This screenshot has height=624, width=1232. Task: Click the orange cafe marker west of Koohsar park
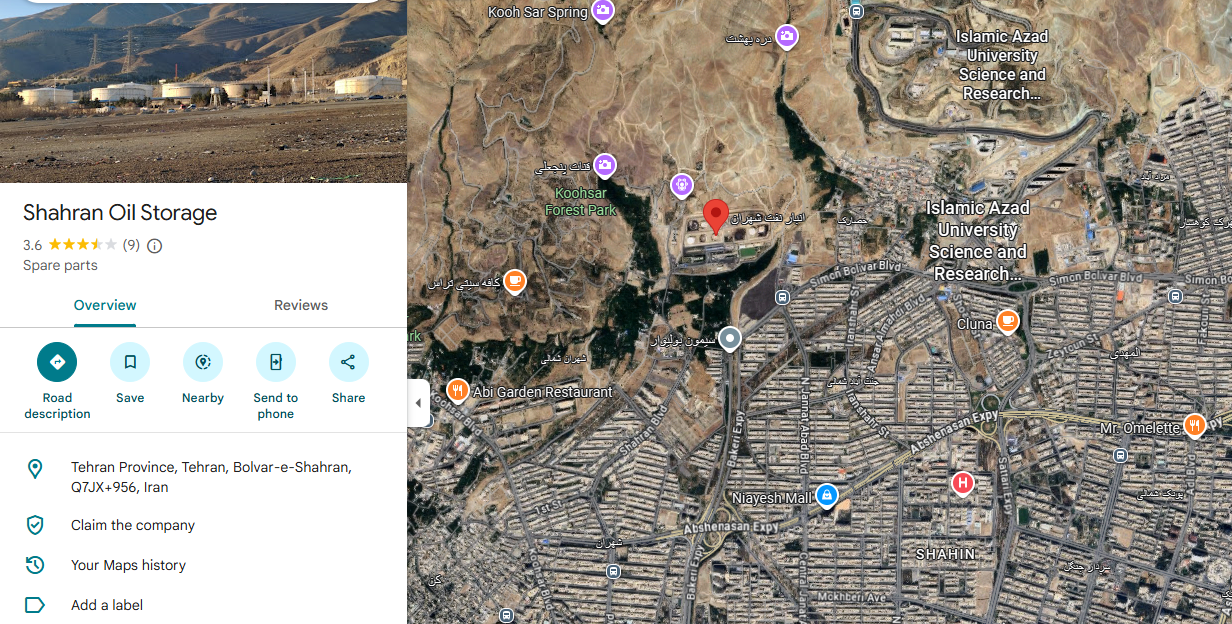(x=515, y=281)
